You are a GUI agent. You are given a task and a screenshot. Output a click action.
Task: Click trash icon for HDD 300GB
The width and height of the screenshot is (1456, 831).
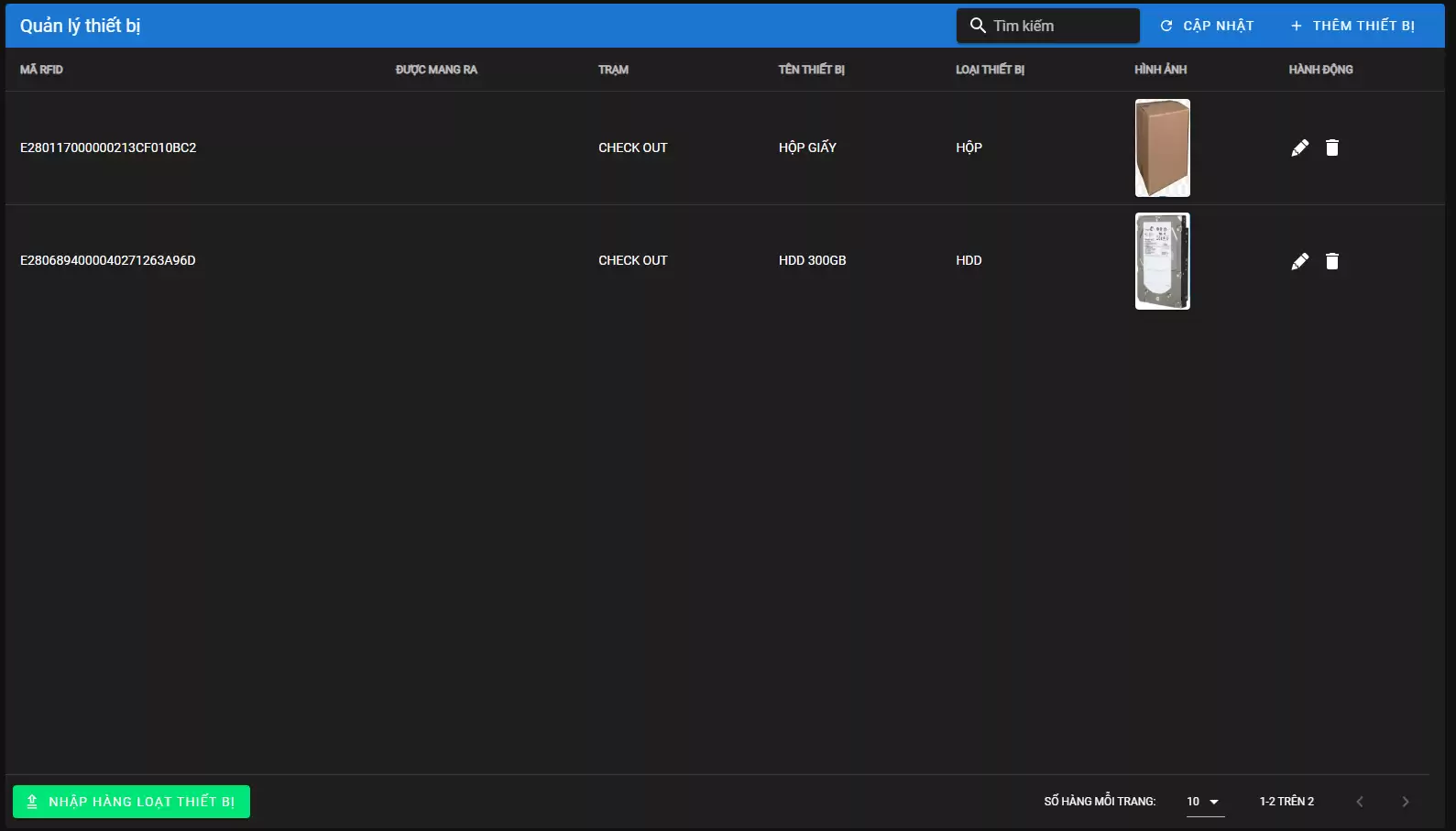[1332, 261]
